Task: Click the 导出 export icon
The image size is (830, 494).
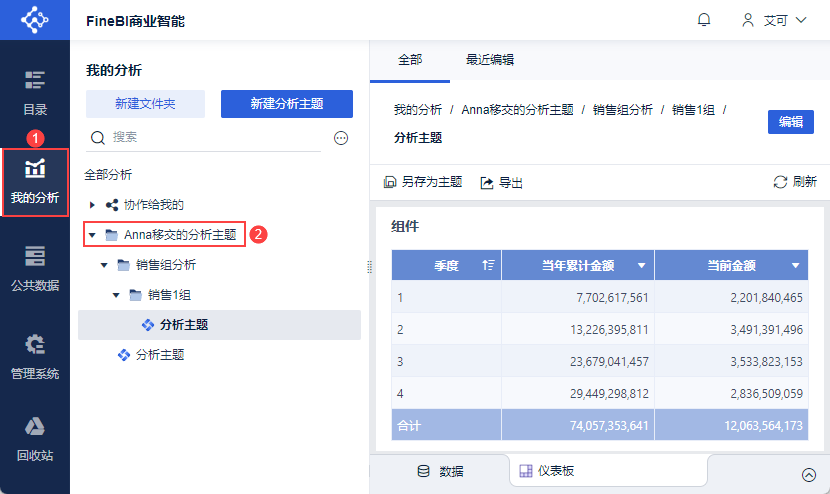Action: [x=487, y=183]
